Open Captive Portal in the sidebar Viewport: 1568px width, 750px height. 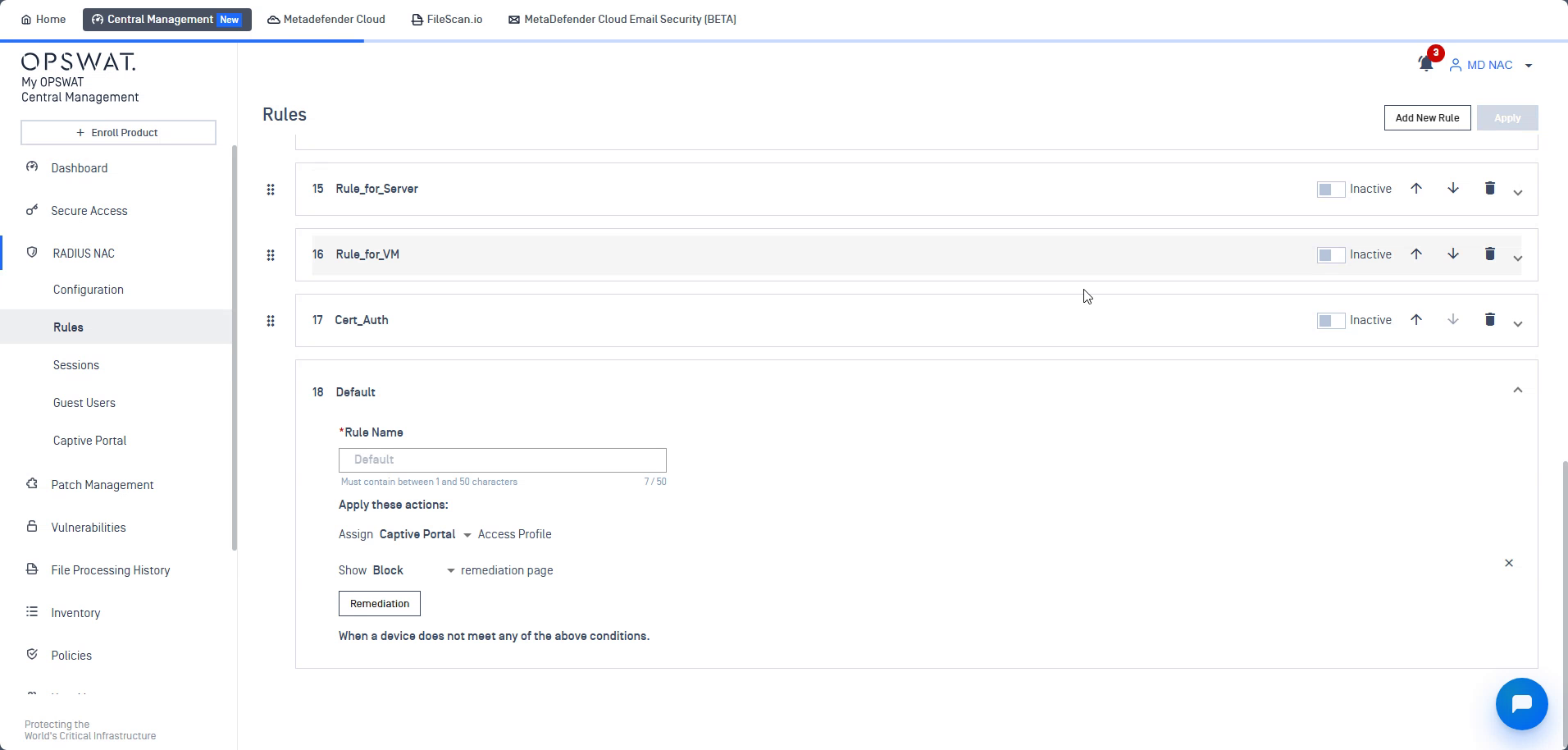pyautogui.click(x=89, y=441)
